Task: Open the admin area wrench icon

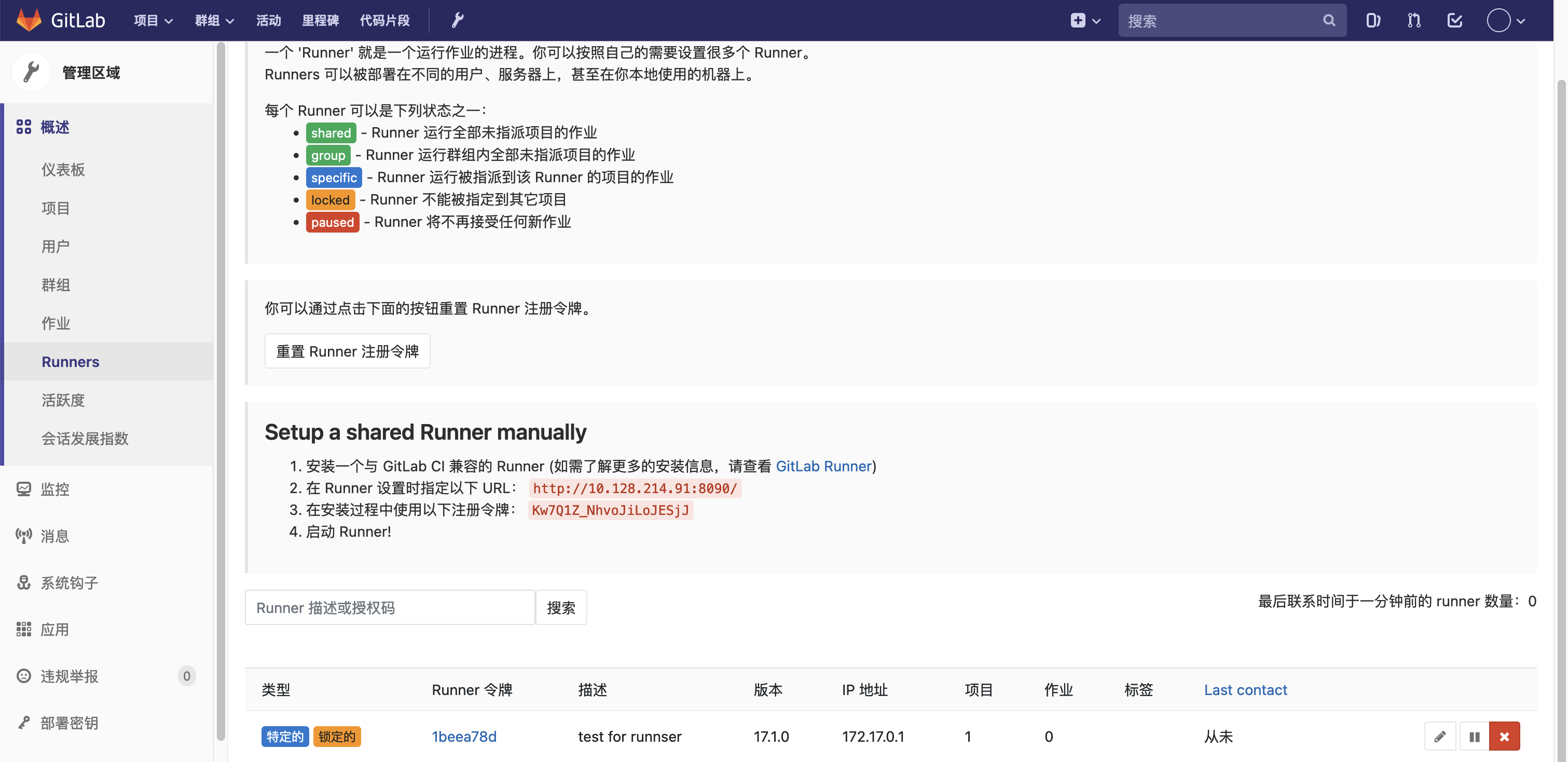Action: click(x=457, y=20)
